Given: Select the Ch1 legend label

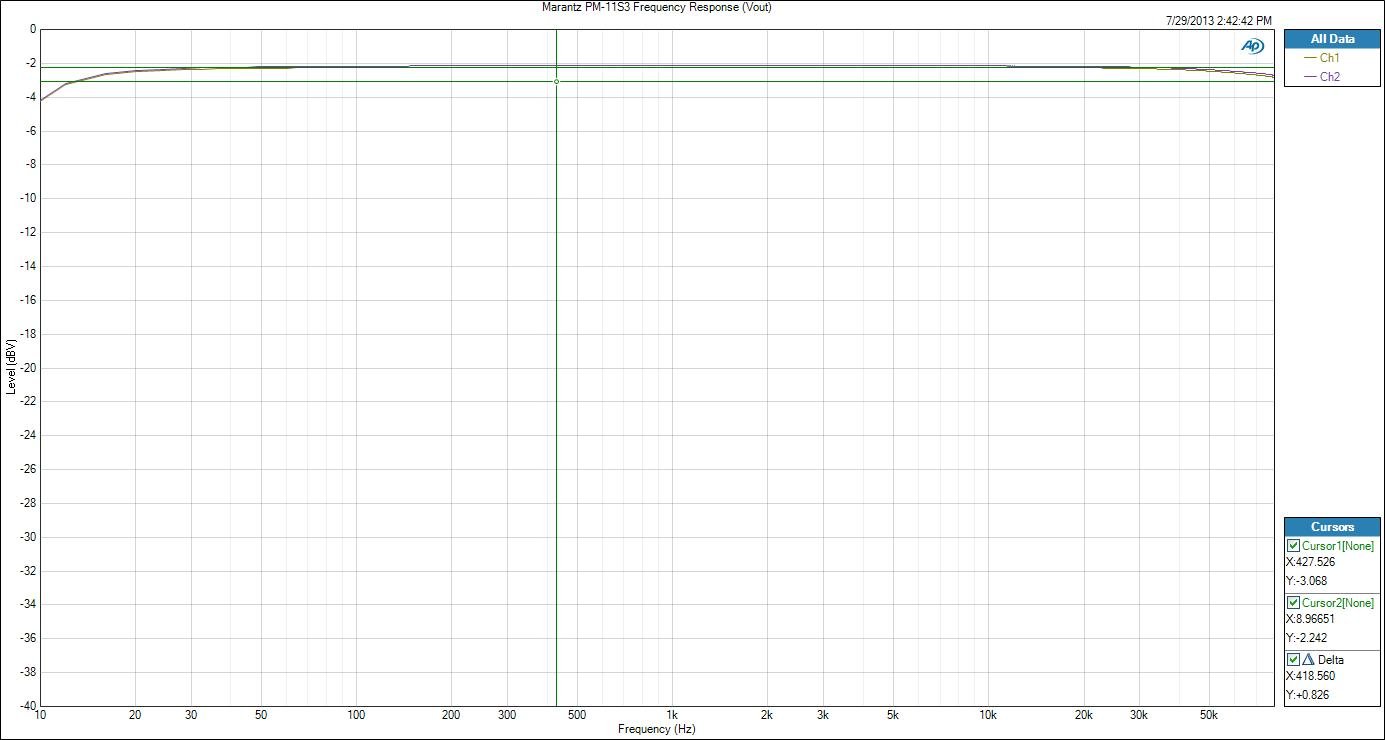Looking at the screenshot, I should (1330, 58).
